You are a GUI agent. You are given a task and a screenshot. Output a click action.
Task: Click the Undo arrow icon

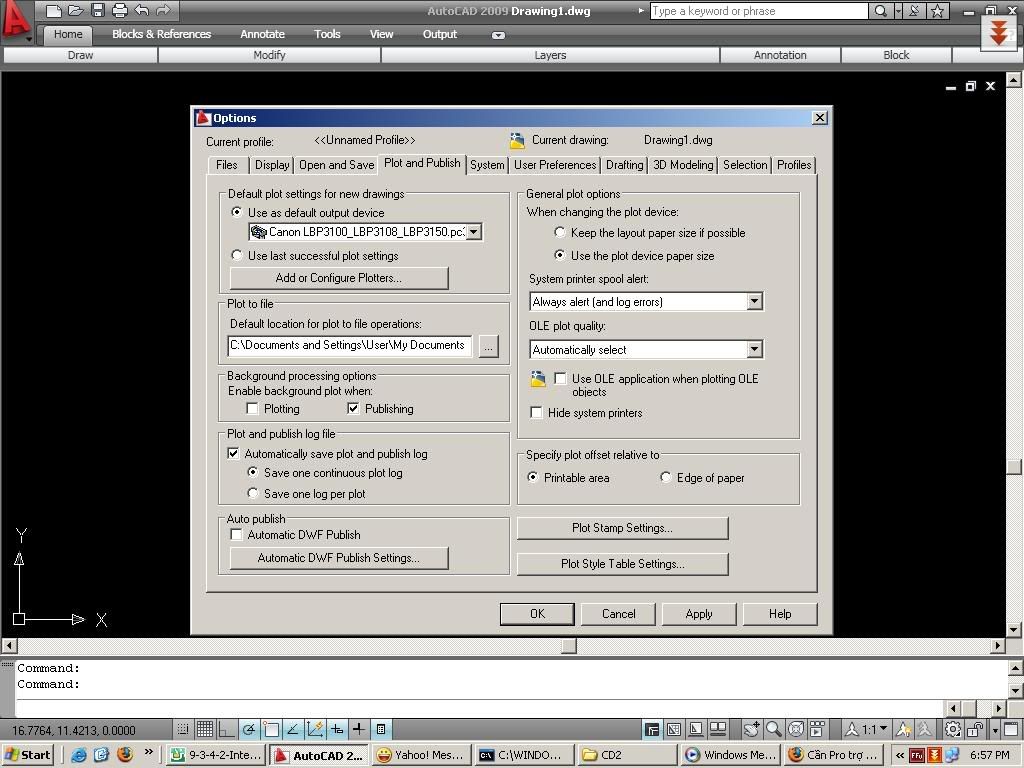click(x=142, y=10)
